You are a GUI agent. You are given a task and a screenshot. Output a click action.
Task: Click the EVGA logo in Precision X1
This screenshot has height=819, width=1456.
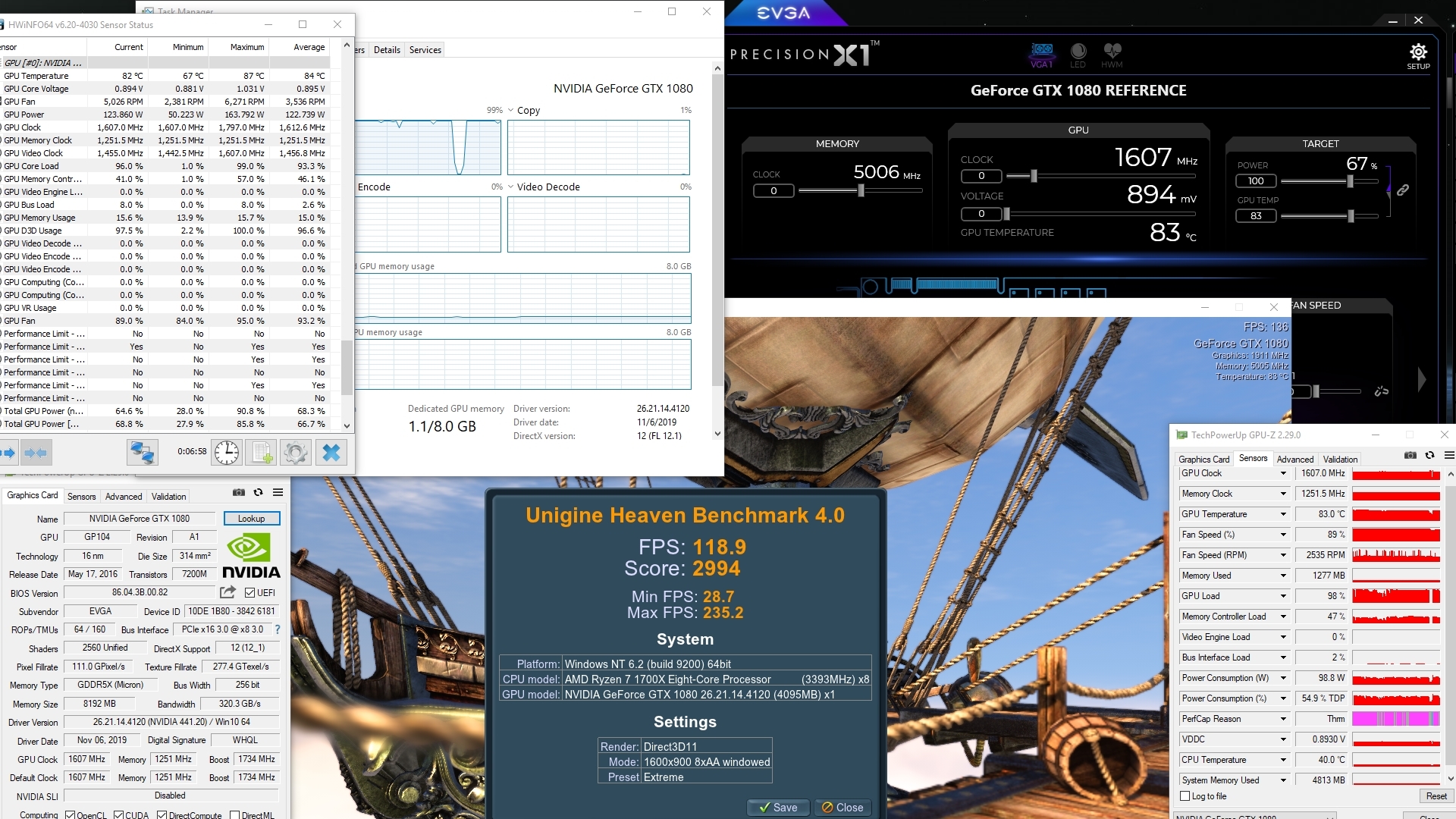click(784, 13)
